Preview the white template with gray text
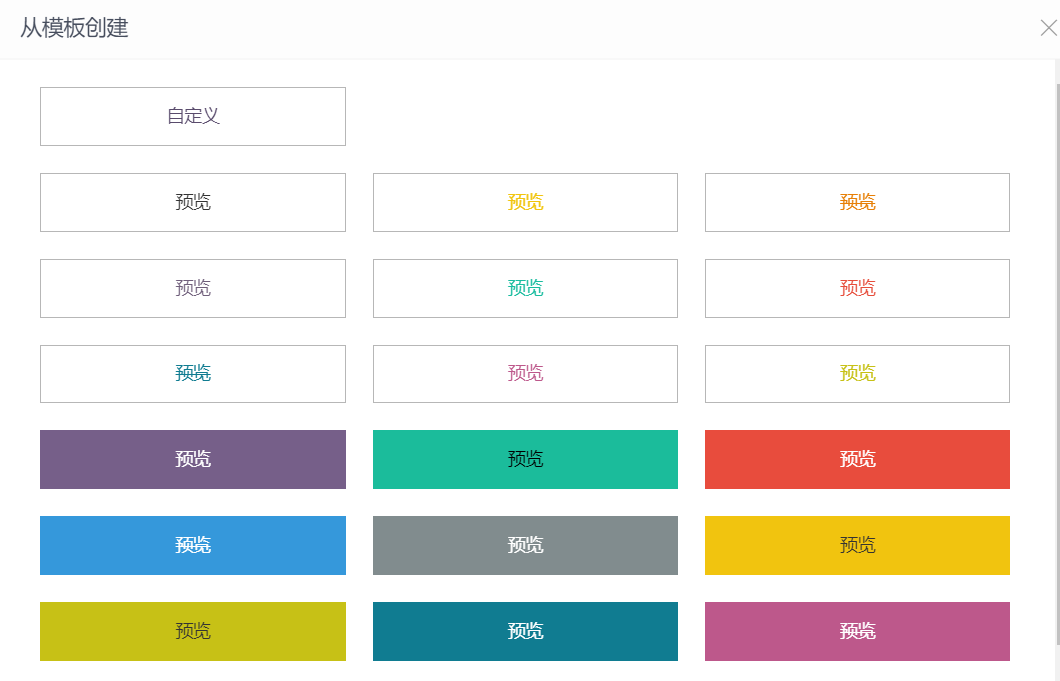Screen dimensions: 1060x681 pos(193,288)
